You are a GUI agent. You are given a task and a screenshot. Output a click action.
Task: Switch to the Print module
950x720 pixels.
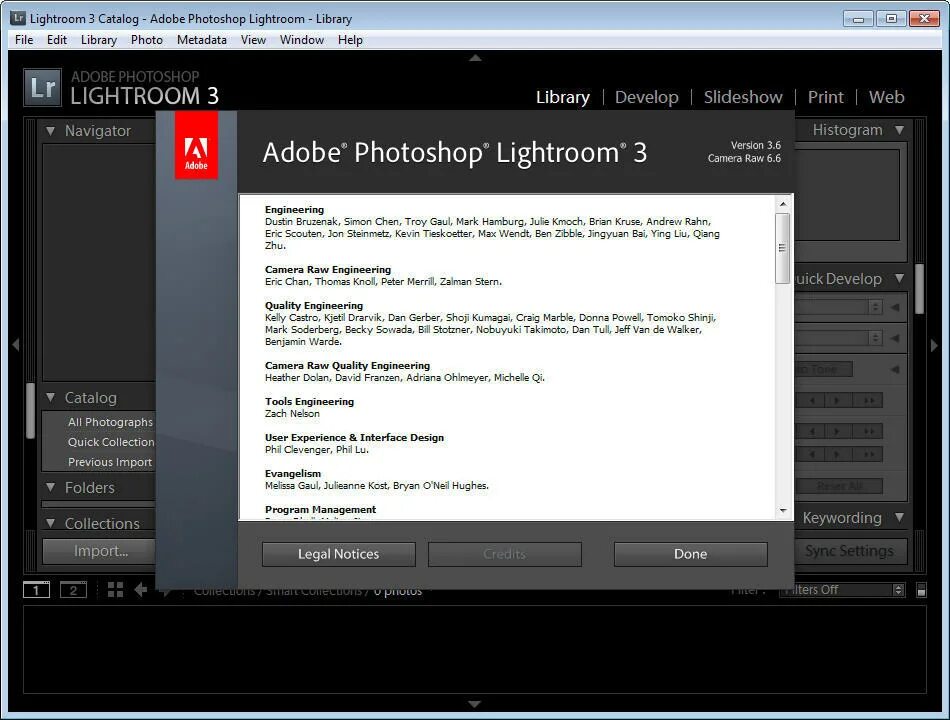[x=825, y=97]
